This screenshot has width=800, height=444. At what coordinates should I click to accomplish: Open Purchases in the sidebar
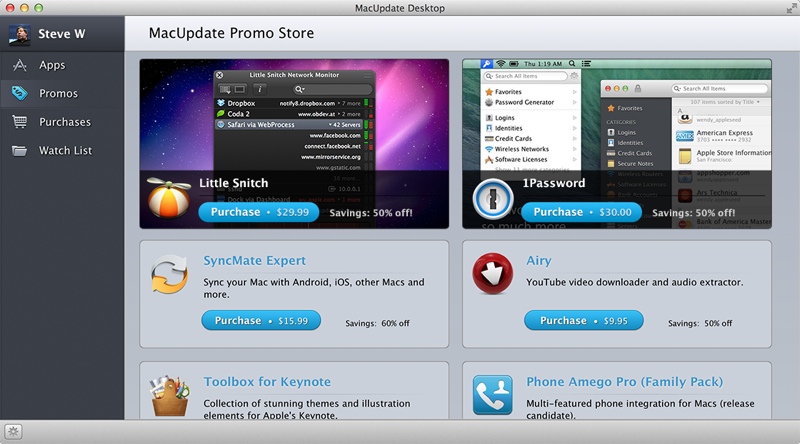click(62, 122)
